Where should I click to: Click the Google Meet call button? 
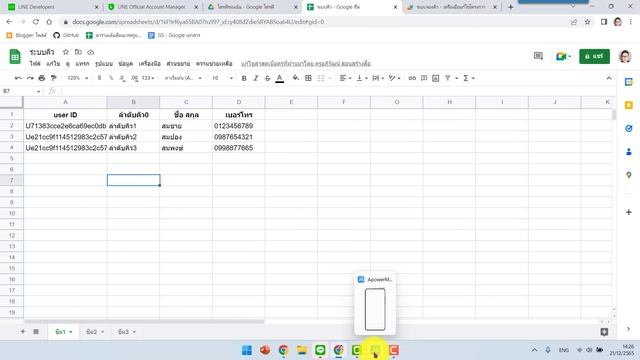[x=563, y=56]
